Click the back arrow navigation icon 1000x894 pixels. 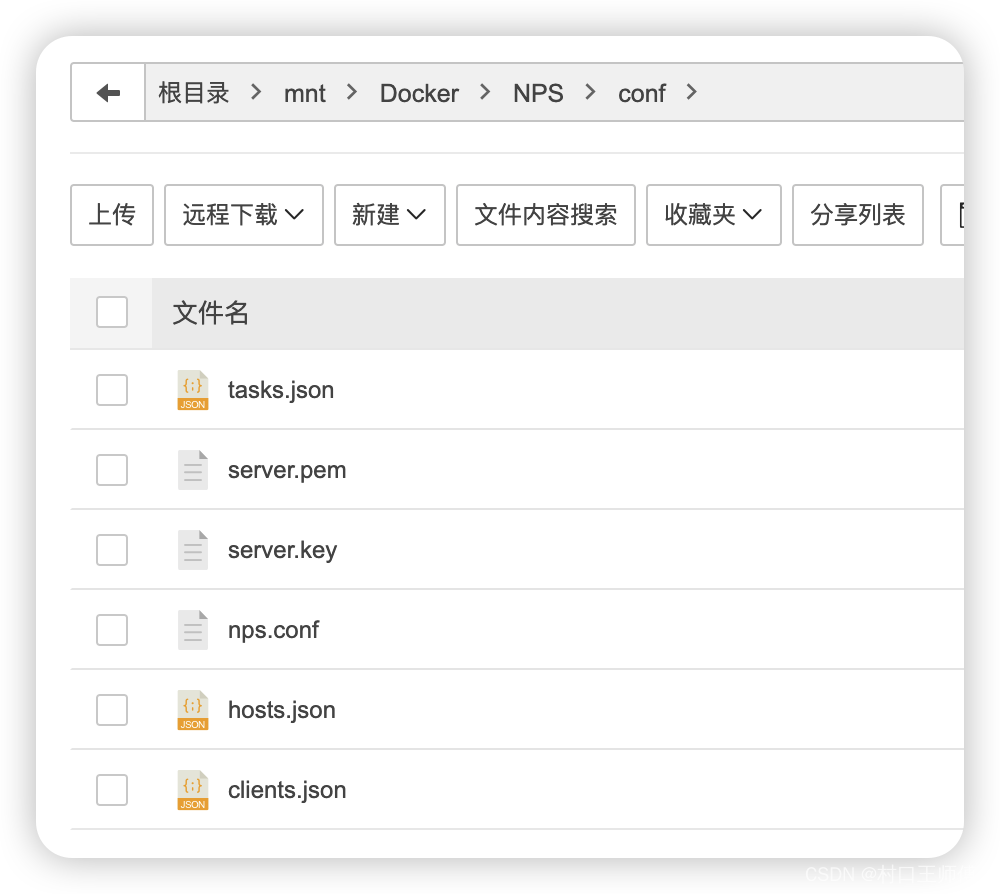(107, 92)
